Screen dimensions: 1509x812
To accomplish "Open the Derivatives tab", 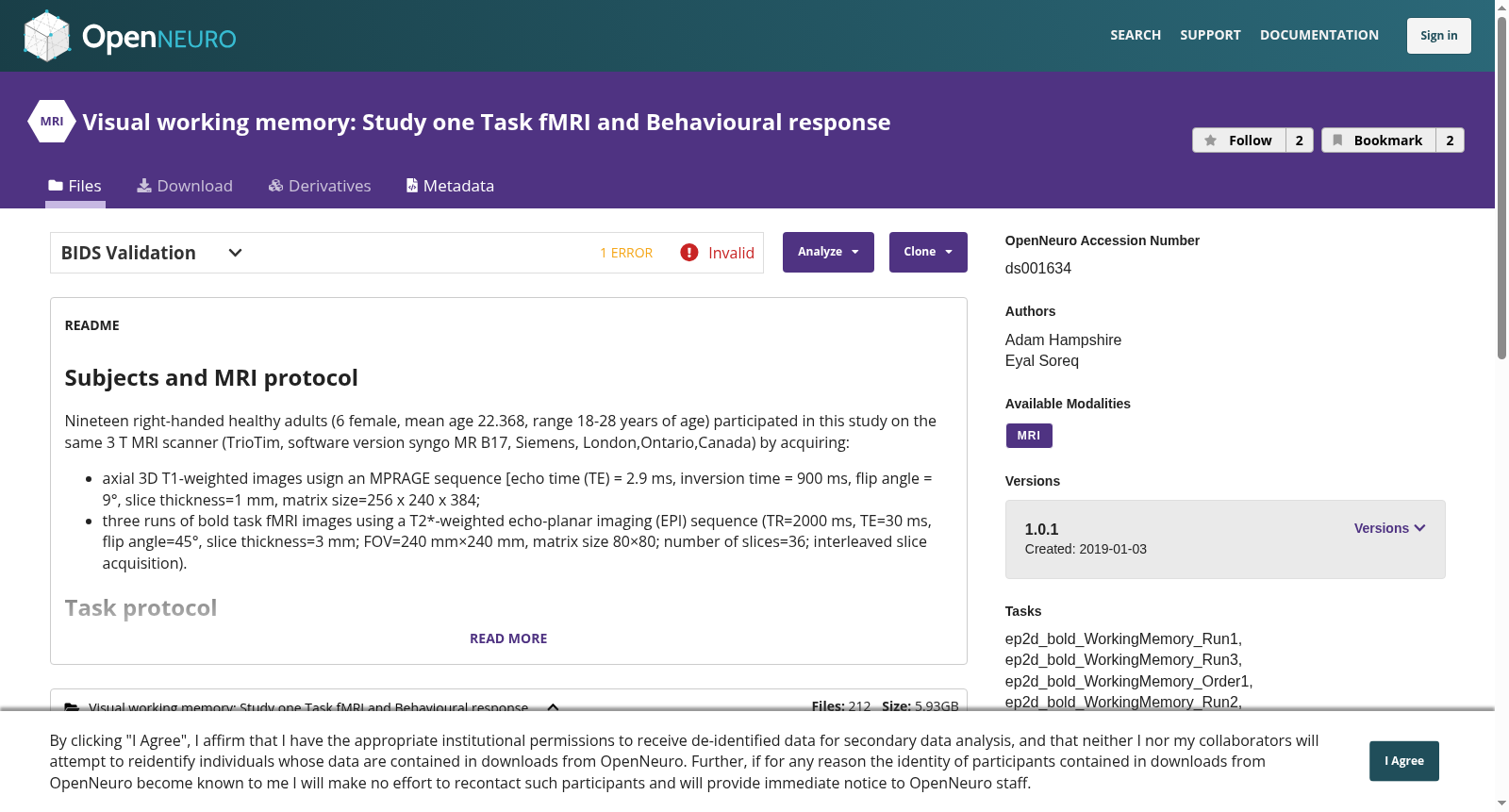I will click(320, 186).
